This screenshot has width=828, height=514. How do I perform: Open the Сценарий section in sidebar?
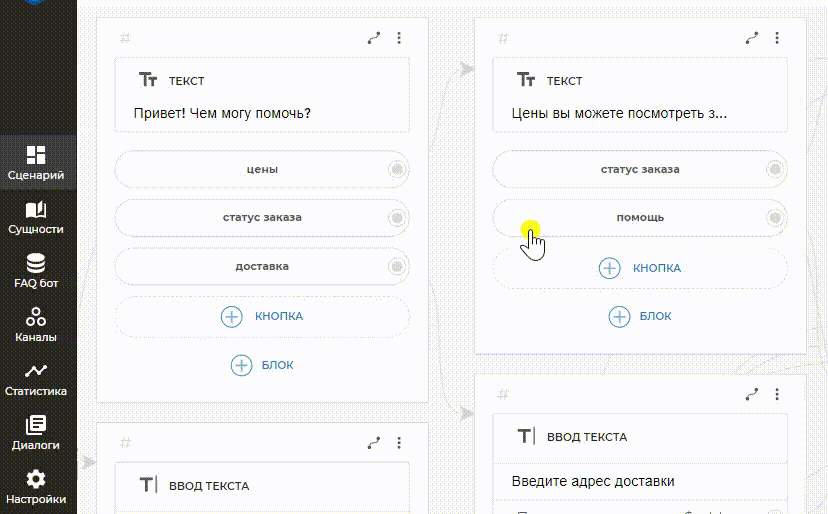36,163
